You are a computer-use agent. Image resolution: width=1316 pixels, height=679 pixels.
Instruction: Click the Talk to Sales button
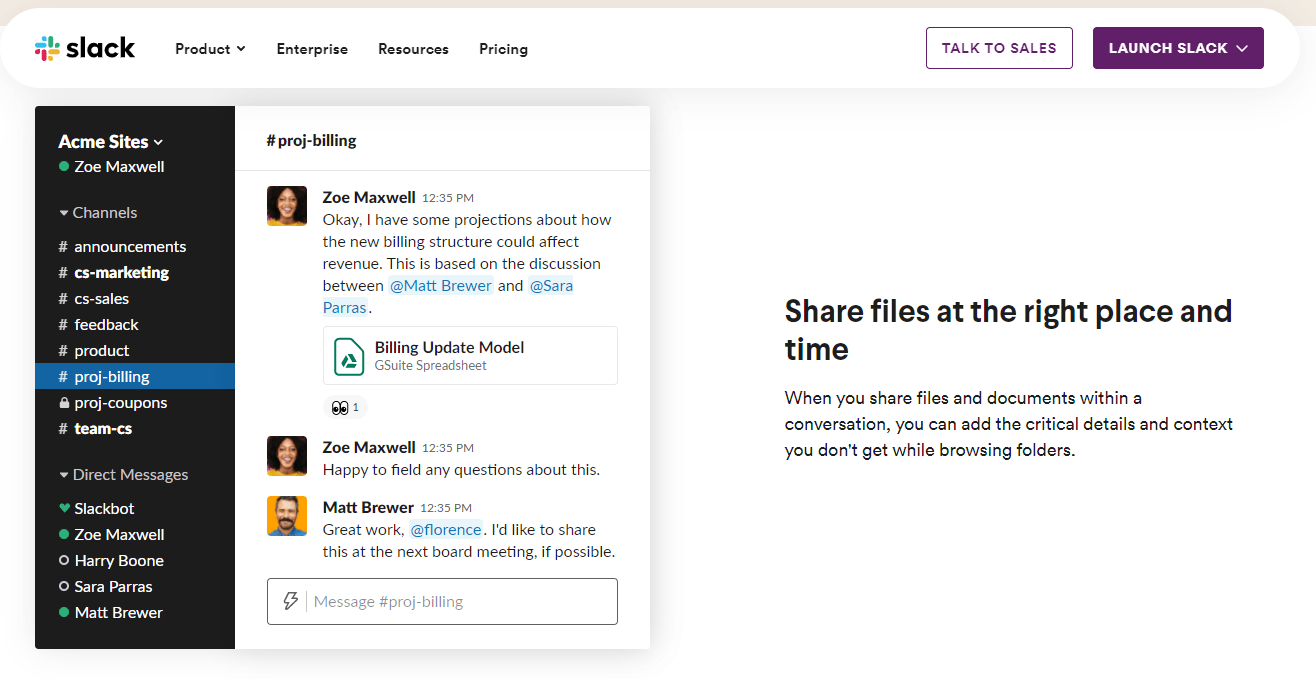999,48
